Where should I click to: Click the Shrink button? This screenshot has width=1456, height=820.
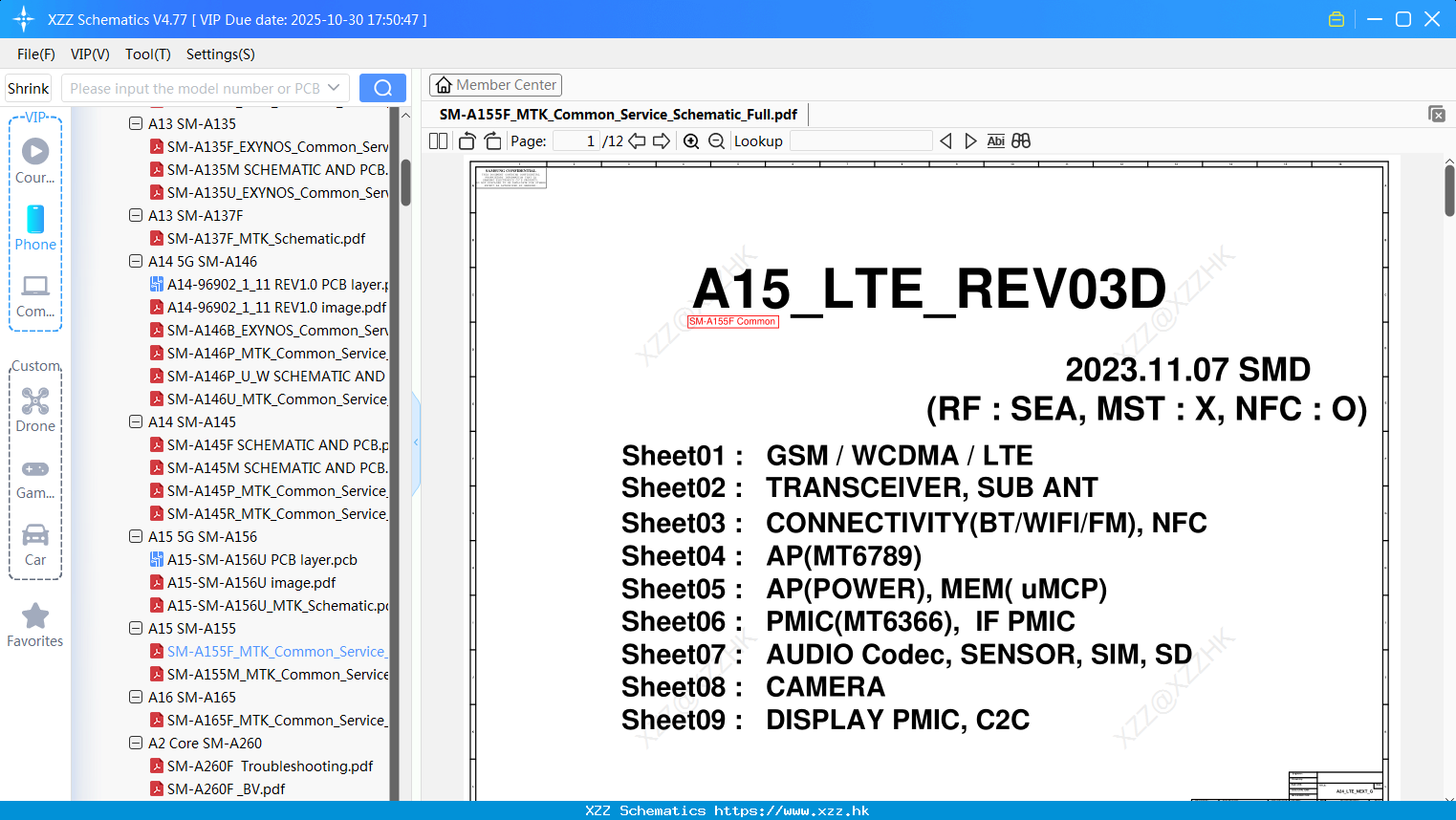[28, 88]
